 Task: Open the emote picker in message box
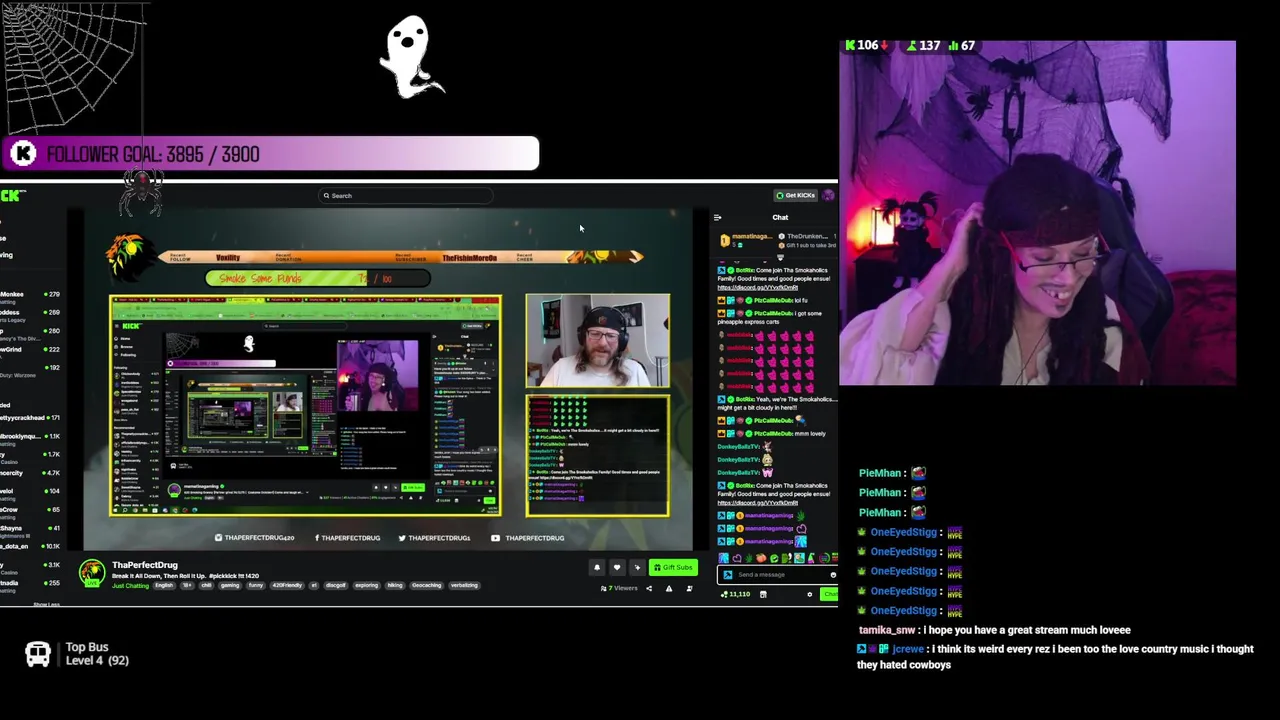pos(832,575)
